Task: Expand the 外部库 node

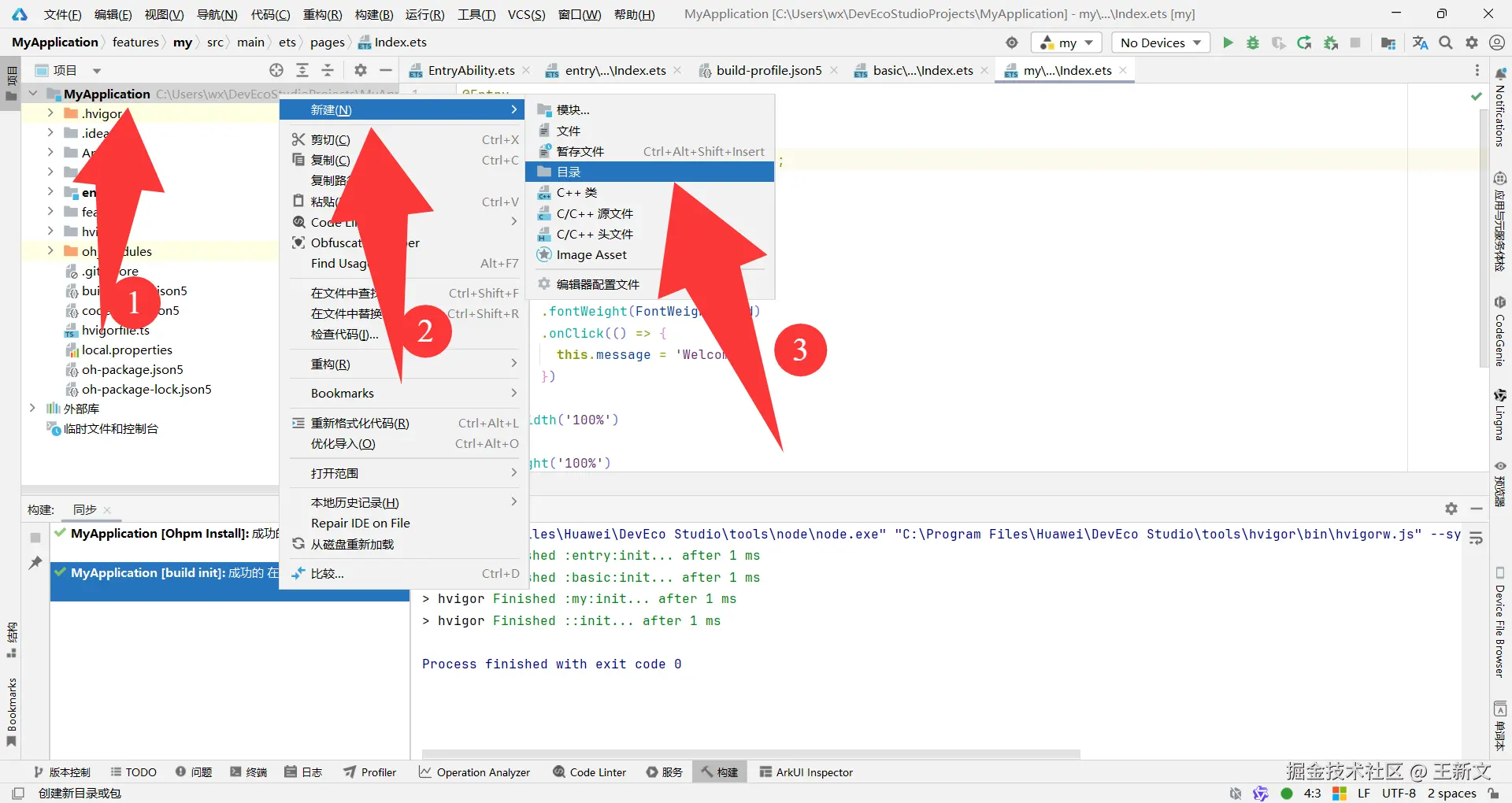Action: (x=32, y=409)
